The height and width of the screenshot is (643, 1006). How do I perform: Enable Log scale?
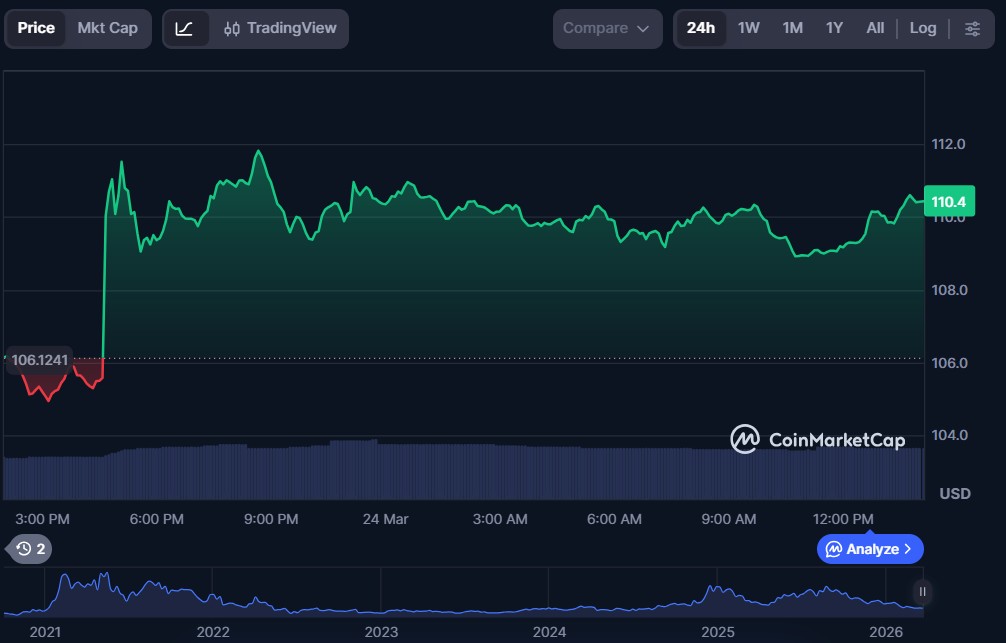point(922,28)
